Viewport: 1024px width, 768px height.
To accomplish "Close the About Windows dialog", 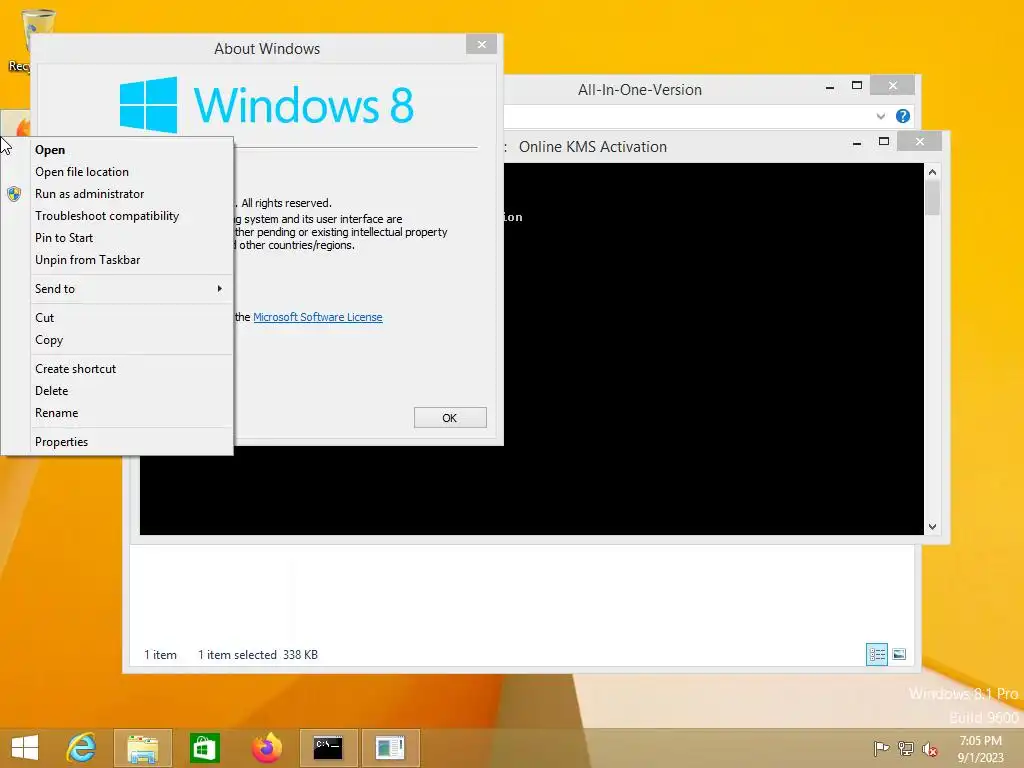I will [481, 44].
